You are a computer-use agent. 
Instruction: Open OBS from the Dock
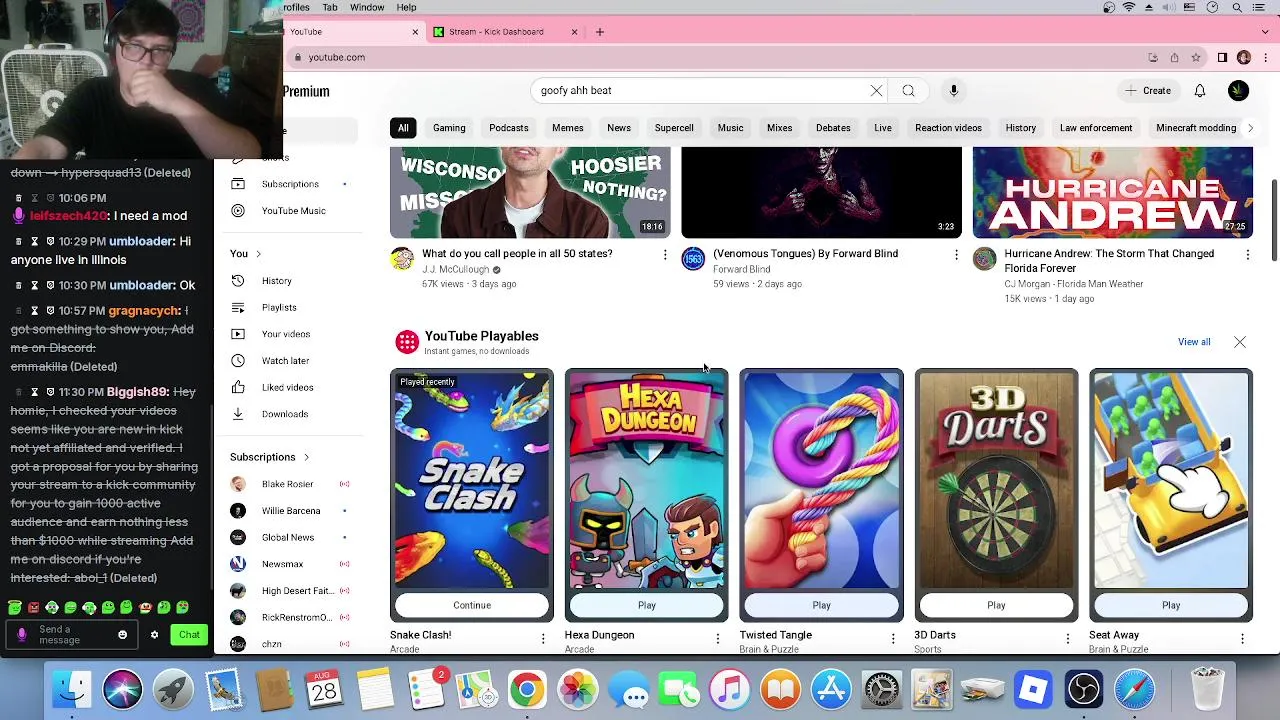coord(1084,689)
